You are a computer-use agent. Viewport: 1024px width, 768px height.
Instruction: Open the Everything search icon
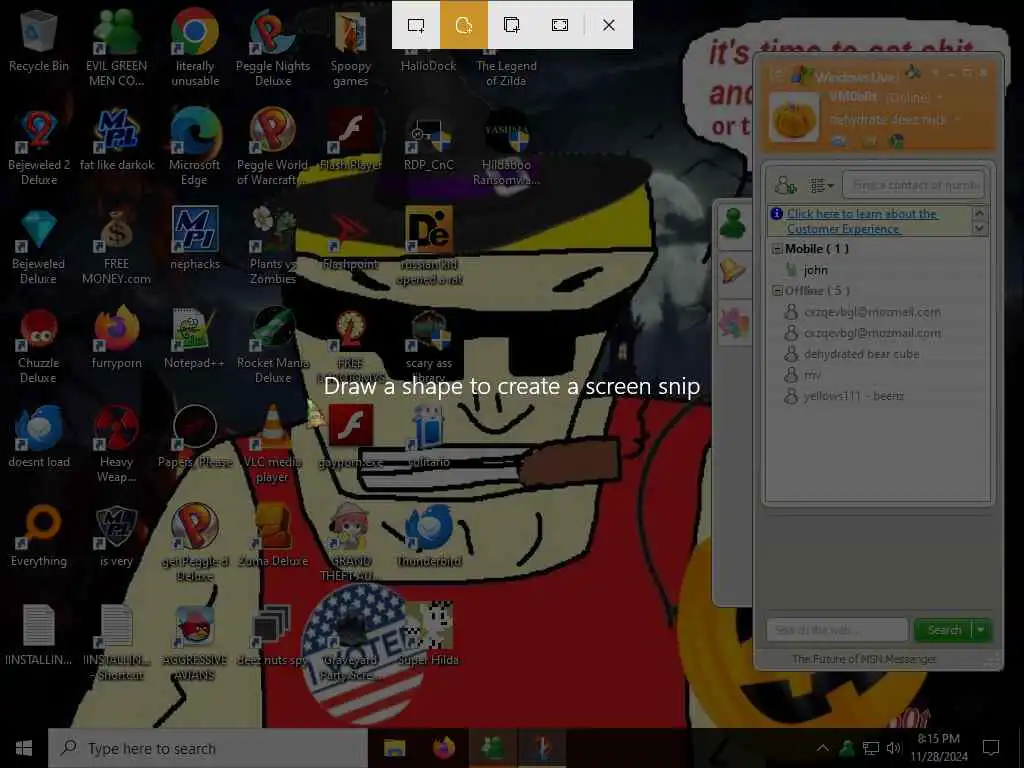39,536
